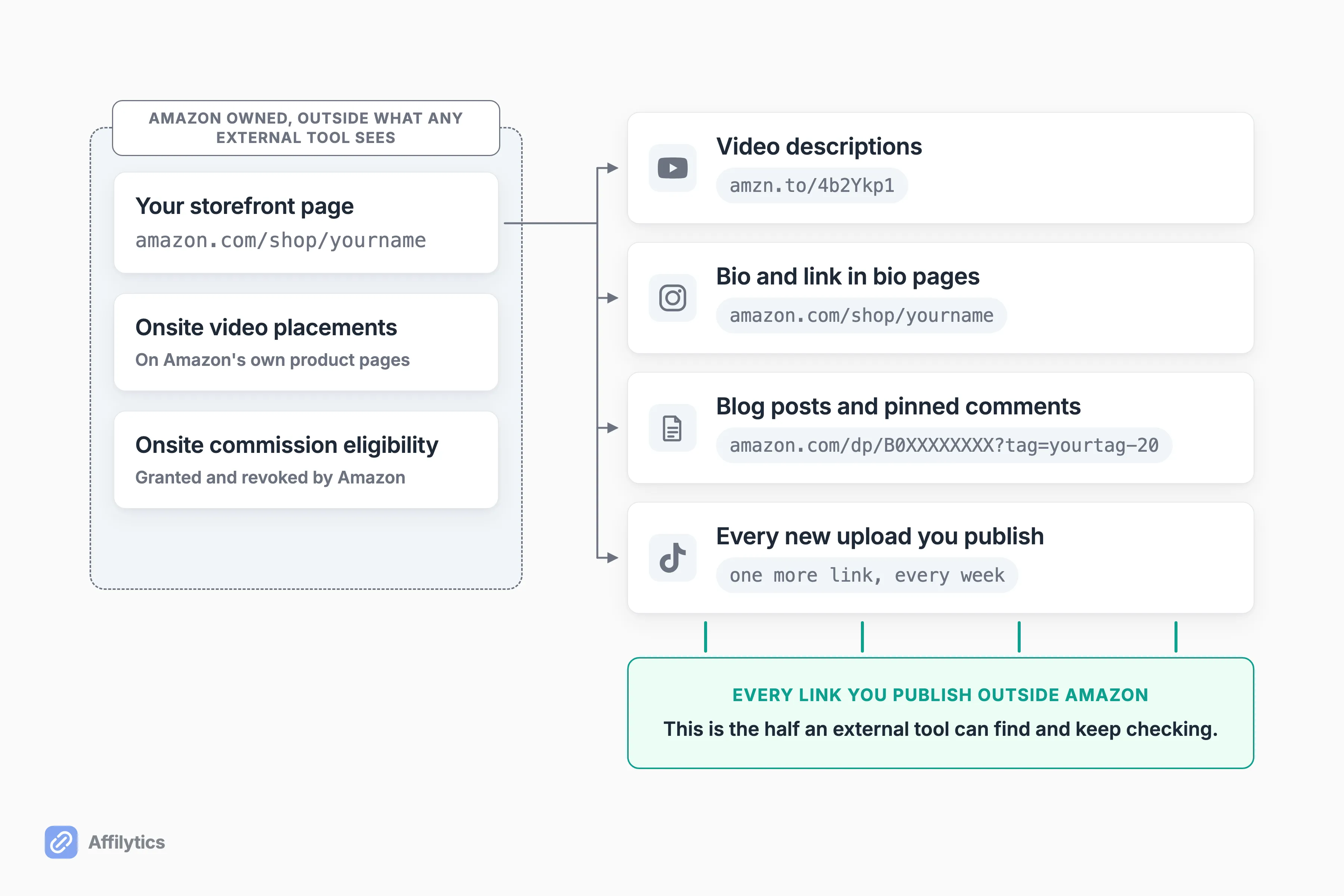The image size is (1344, 896).
Task: Click "On Amazon's own product pages" text
Action: 273,360
